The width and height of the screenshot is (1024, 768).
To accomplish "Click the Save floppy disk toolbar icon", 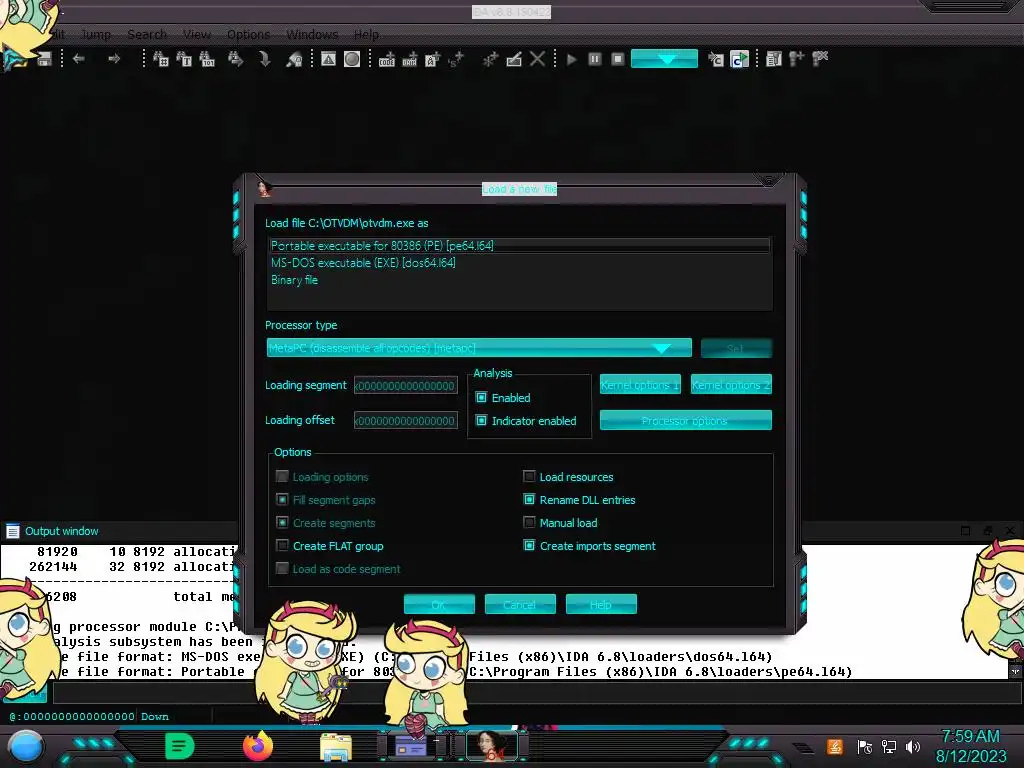I will click(44, 59).
